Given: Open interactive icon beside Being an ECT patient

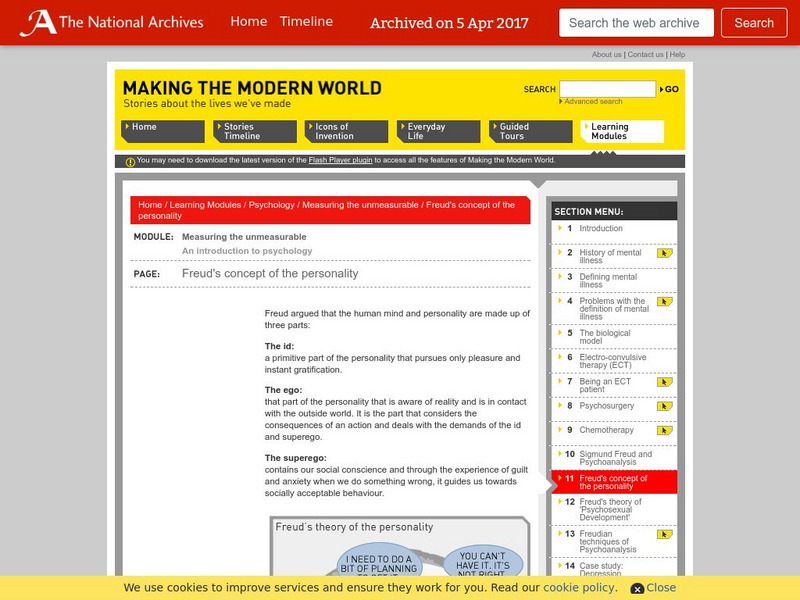Looking at the screenshot, I should pyautogui.click(x=664, y=382).
